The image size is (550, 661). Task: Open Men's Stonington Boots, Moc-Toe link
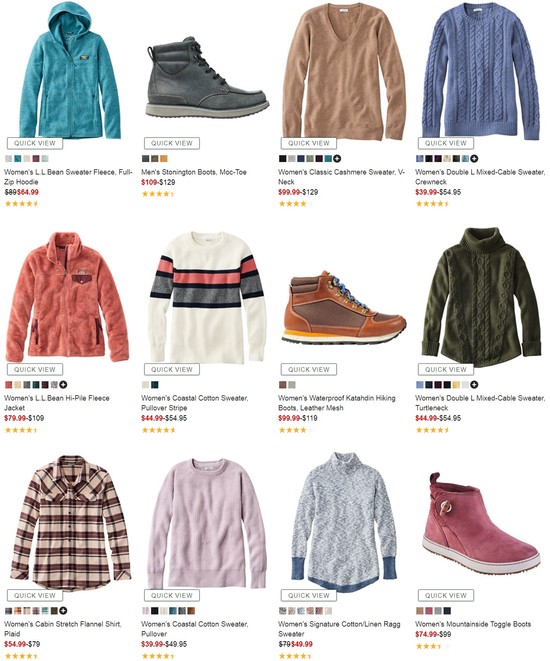tap(194, 172)
